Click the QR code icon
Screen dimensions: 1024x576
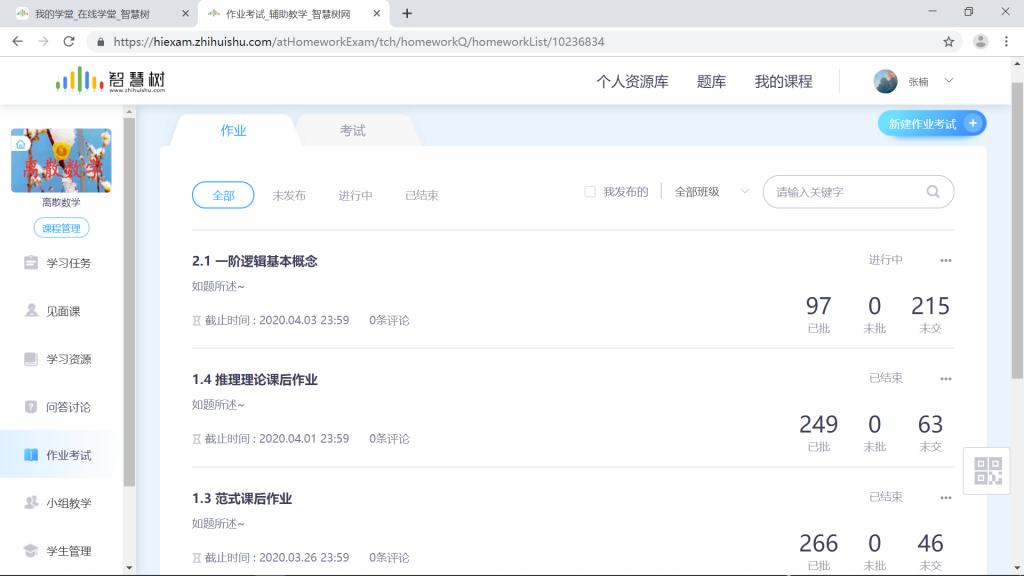(987, 470)
